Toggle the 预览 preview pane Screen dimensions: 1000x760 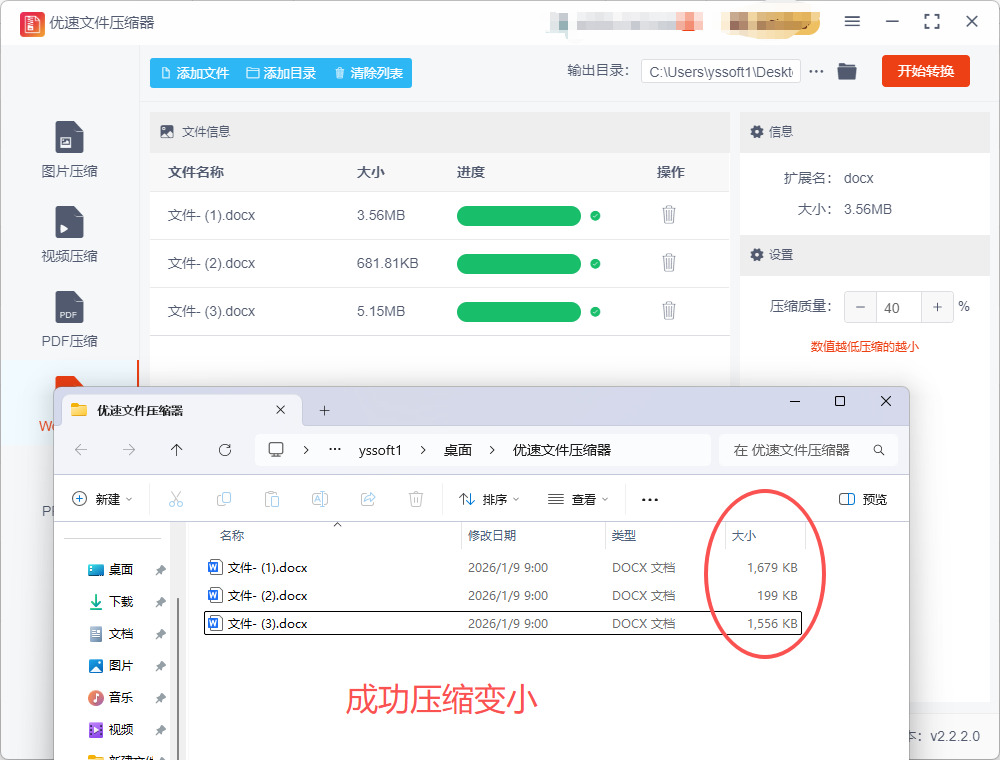[x=863, y=499]
